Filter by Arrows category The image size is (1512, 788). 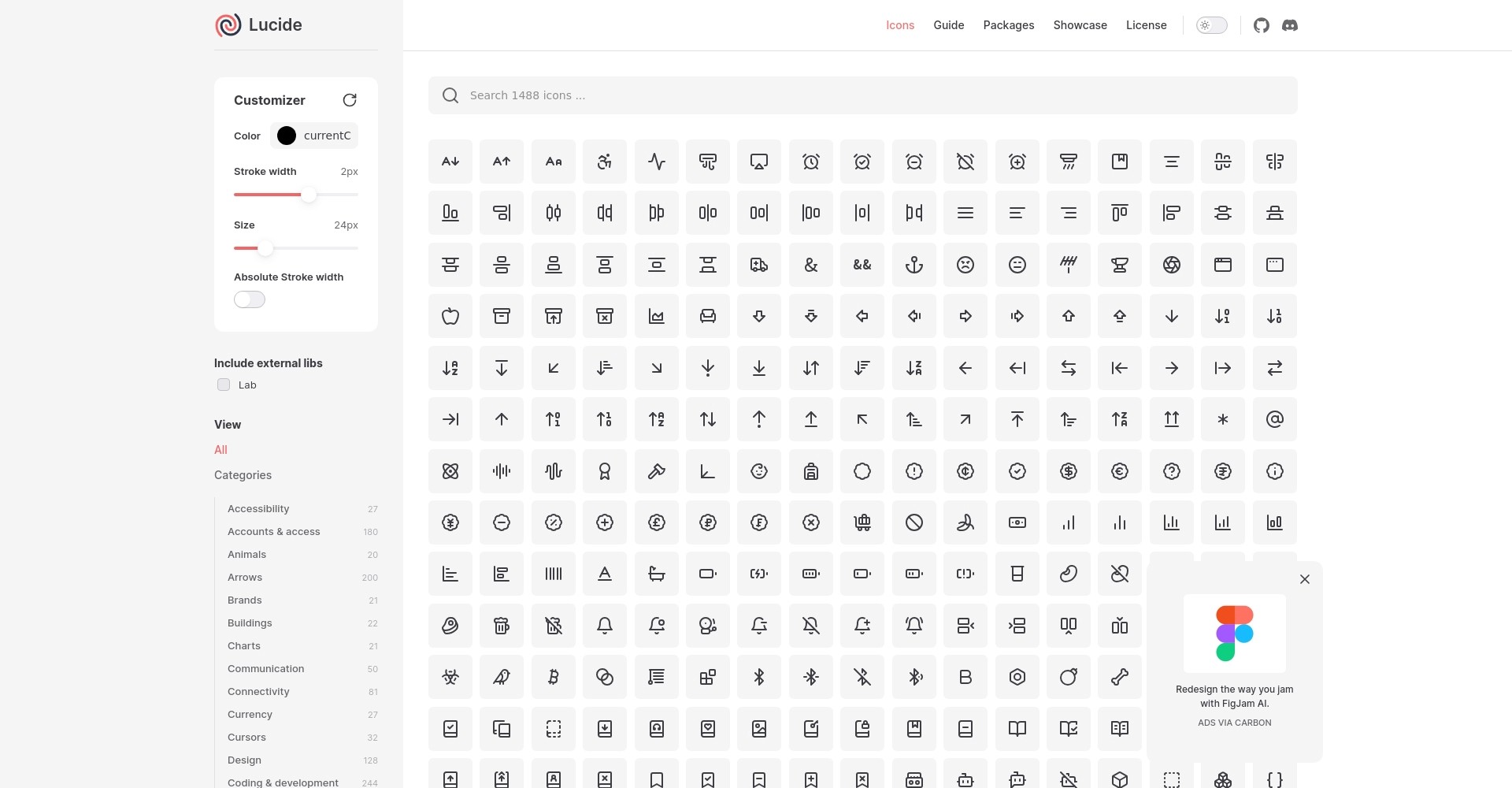click(302, 578)
